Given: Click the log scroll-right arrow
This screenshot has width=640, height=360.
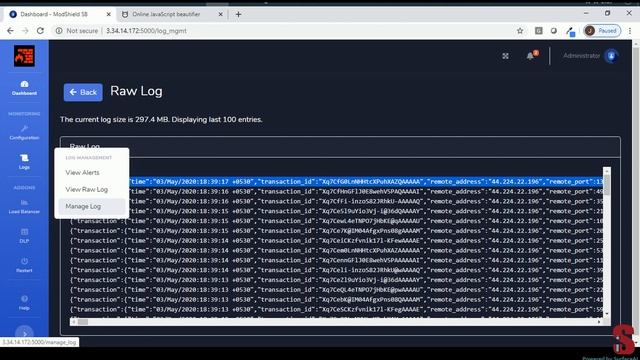Looking at the screenshot, I should (599, 322).
